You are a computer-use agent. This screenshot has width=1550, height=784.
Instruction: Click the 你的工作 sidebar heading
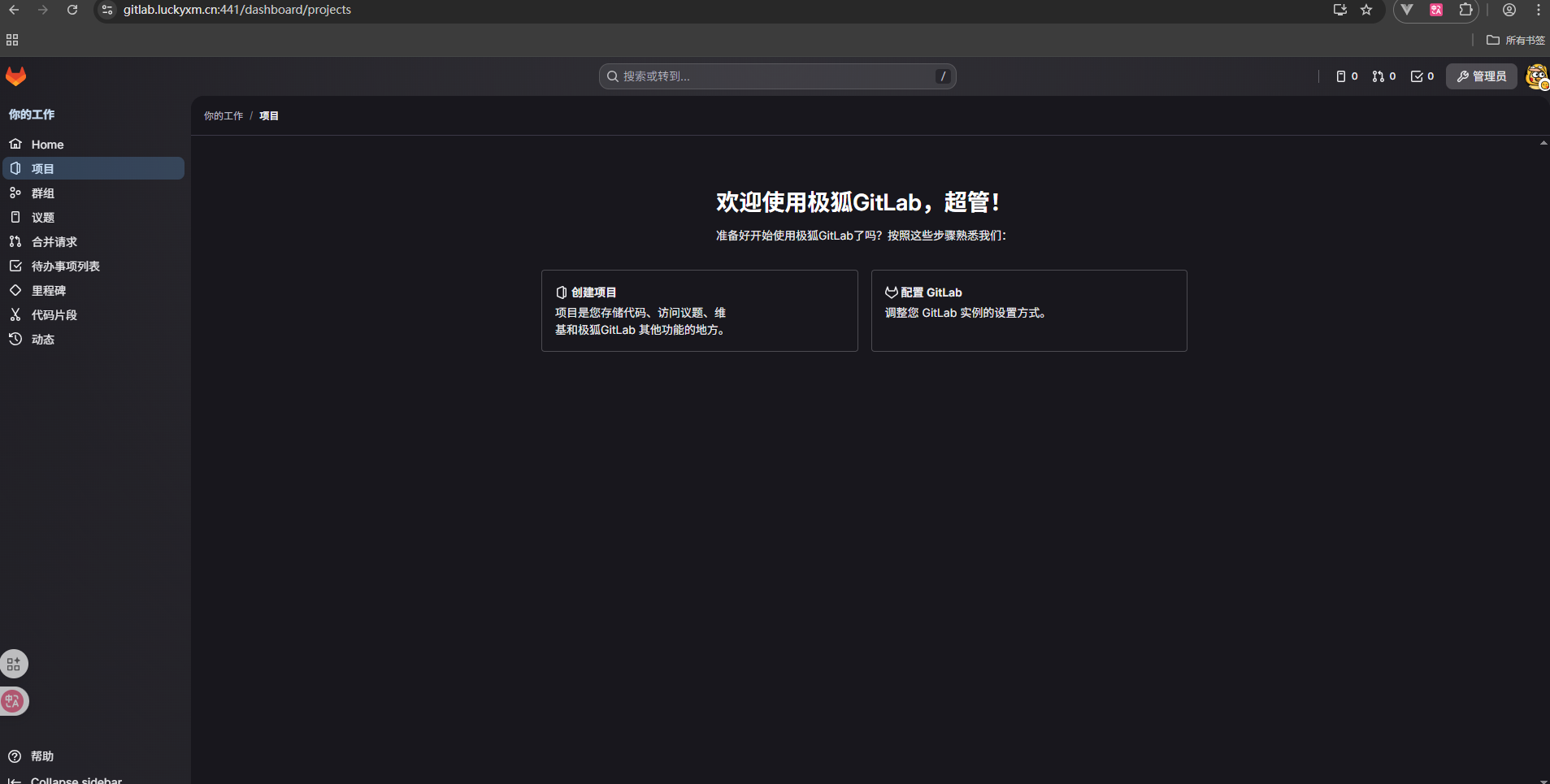point(32,115)
